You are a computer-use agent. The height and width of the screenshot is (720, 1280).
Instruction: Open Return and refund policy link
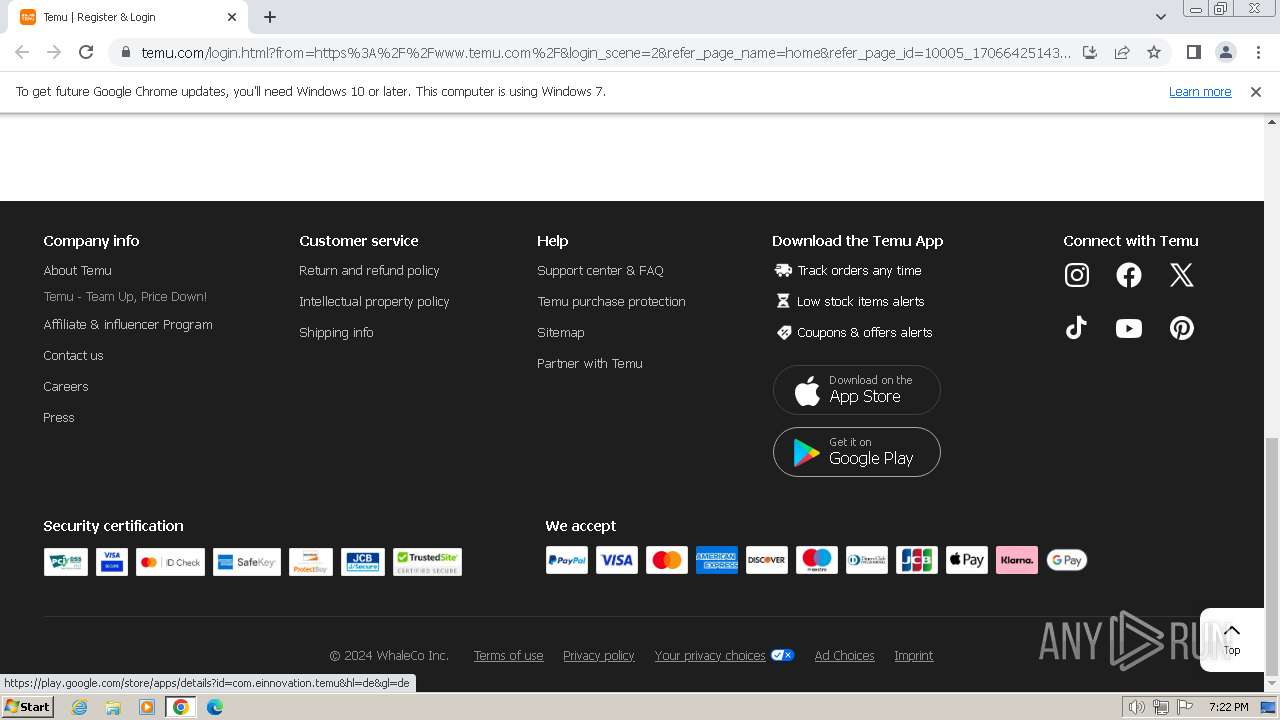pyautogui.click(x=369, y=271)
